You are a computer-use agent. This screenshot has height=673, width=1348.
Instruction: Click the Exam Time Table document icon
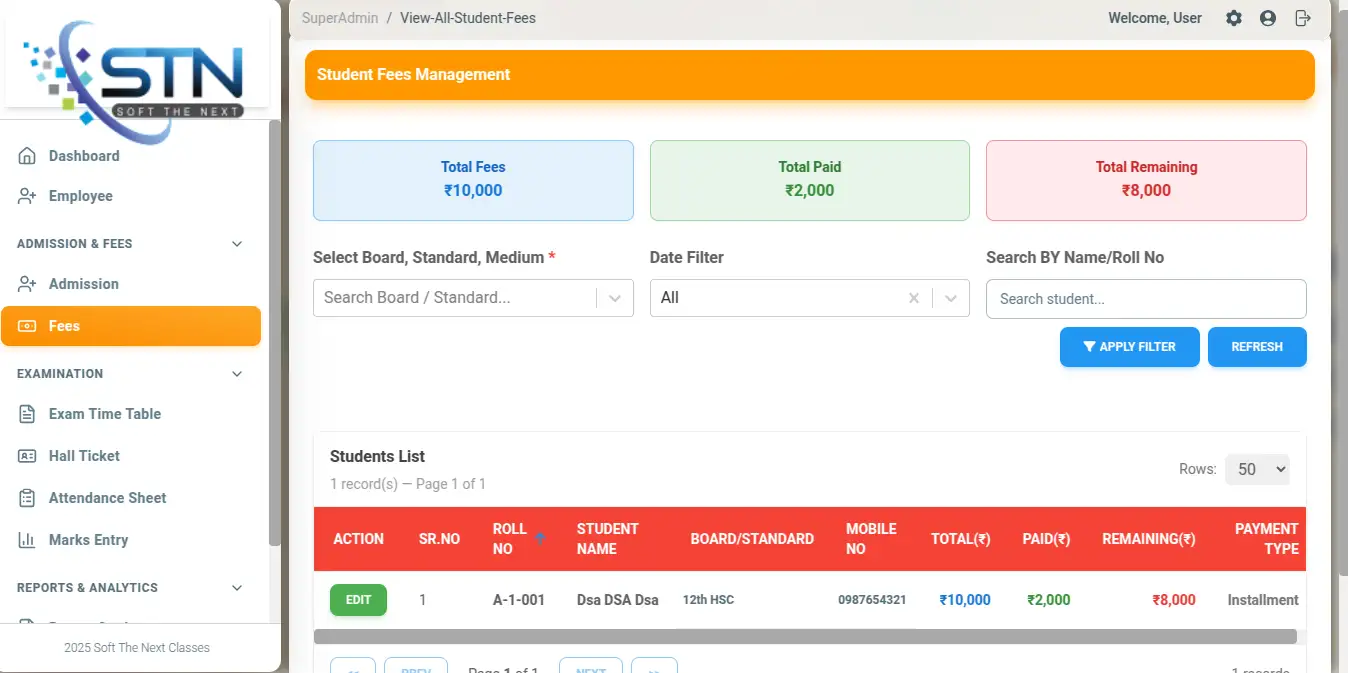27,414
